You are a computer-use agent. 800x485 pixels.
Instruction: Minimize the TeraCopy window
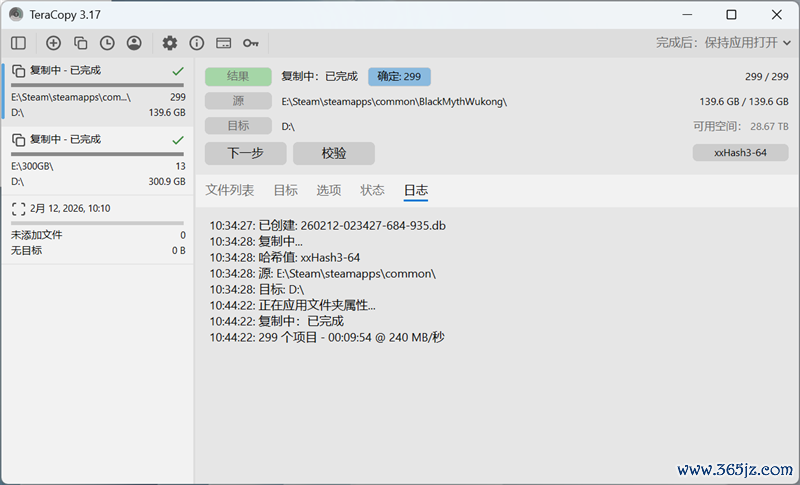(x=687, y=14)
